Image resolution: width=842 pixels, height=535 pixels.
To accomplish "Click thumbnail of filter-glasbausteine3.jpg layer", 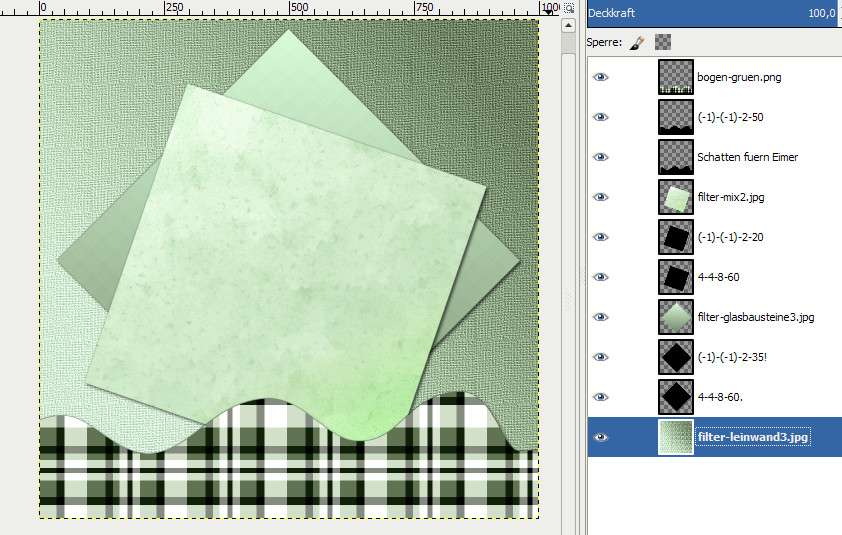I will click(x=675, y=317).
